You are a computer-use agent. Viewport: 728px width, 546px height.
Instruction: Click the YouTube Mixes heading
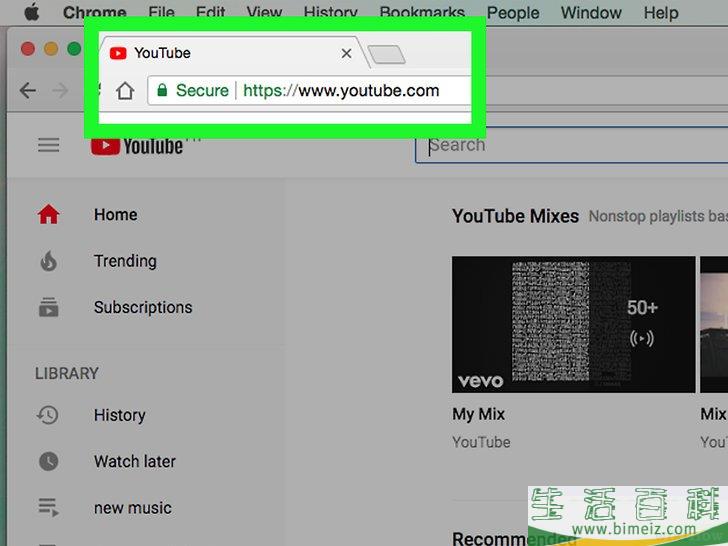pyautogui.click(x=515, y=216)
